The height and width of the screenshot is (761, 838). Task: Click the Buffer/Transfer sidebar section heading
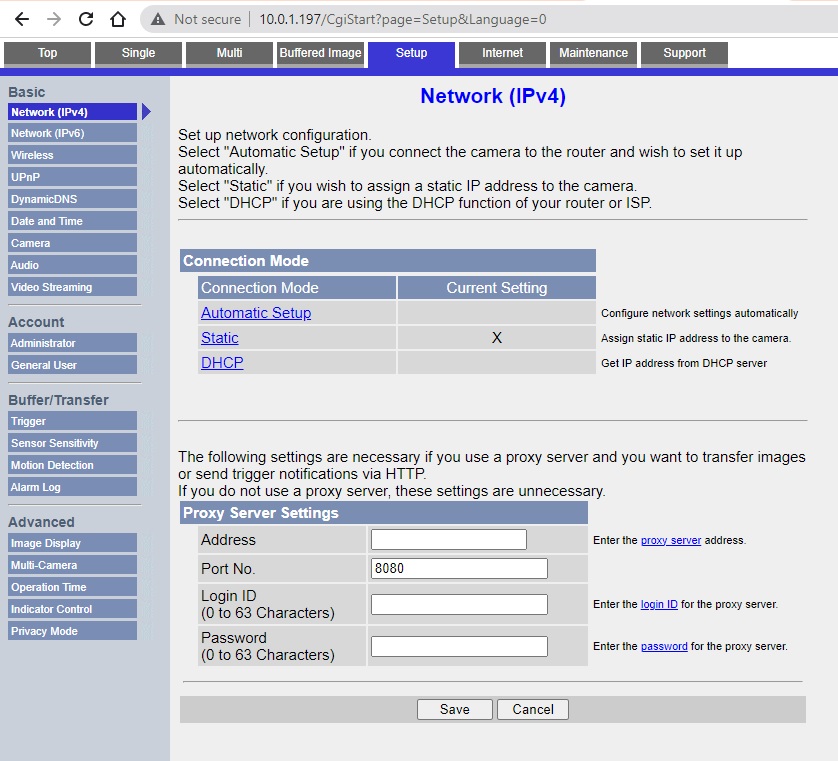(58, 400)
